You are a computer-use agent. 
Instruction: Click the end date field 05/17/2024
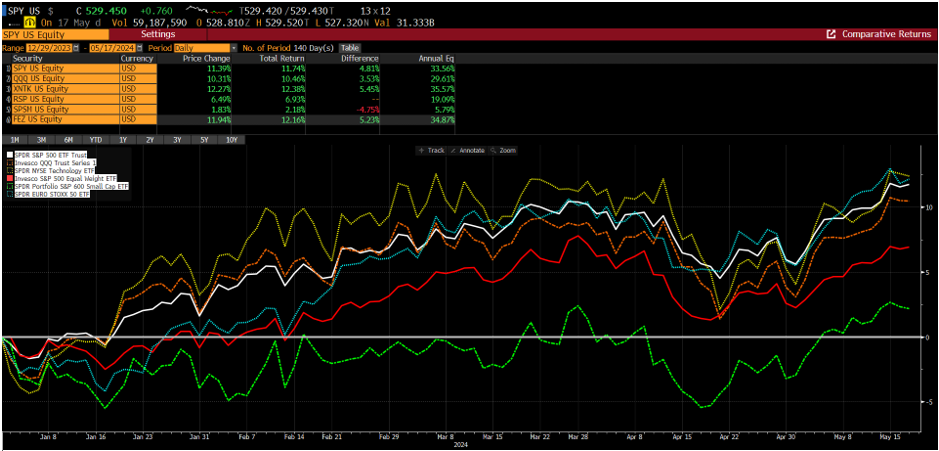pos(113,48)
